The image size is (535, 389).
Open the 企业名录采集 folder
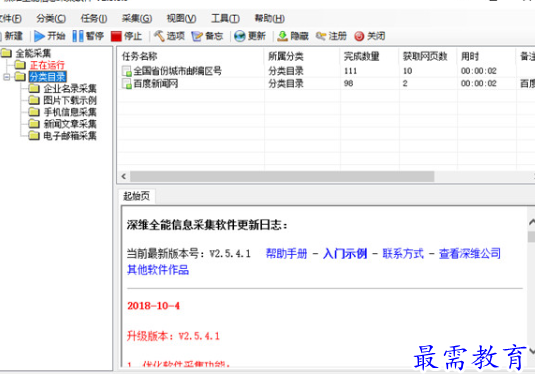[x=70, y=89]
